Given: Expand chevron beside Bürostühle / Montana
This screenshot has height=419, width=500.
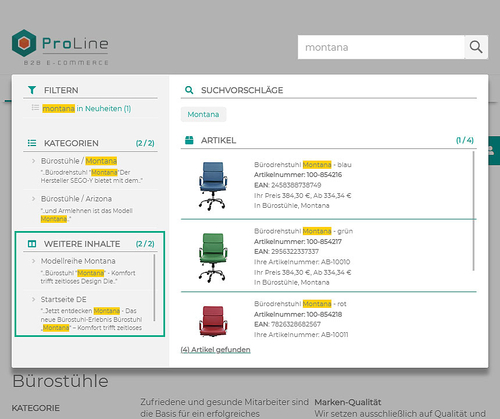Looking at the screenshot, I should [x=33, y=161].
